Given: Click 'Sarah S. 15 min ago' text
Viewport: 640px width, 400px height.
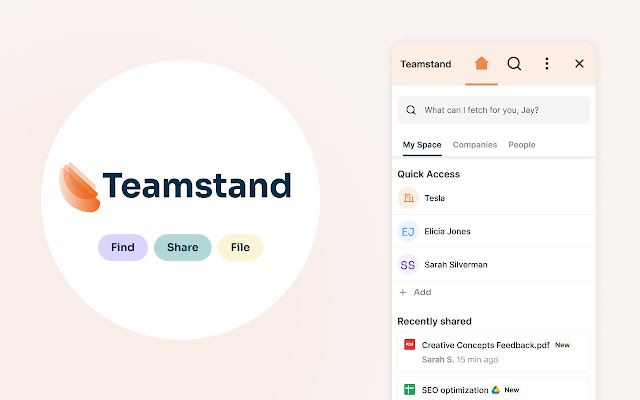Looking at the screenshot, I should (460, 360).
